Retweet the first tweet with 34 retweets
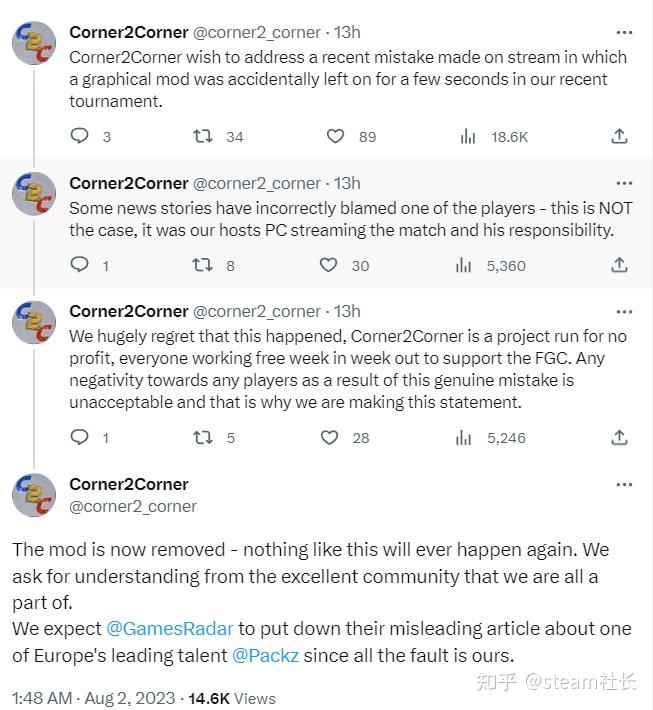This screenshot has height=710, width=653. coord(201,136)
